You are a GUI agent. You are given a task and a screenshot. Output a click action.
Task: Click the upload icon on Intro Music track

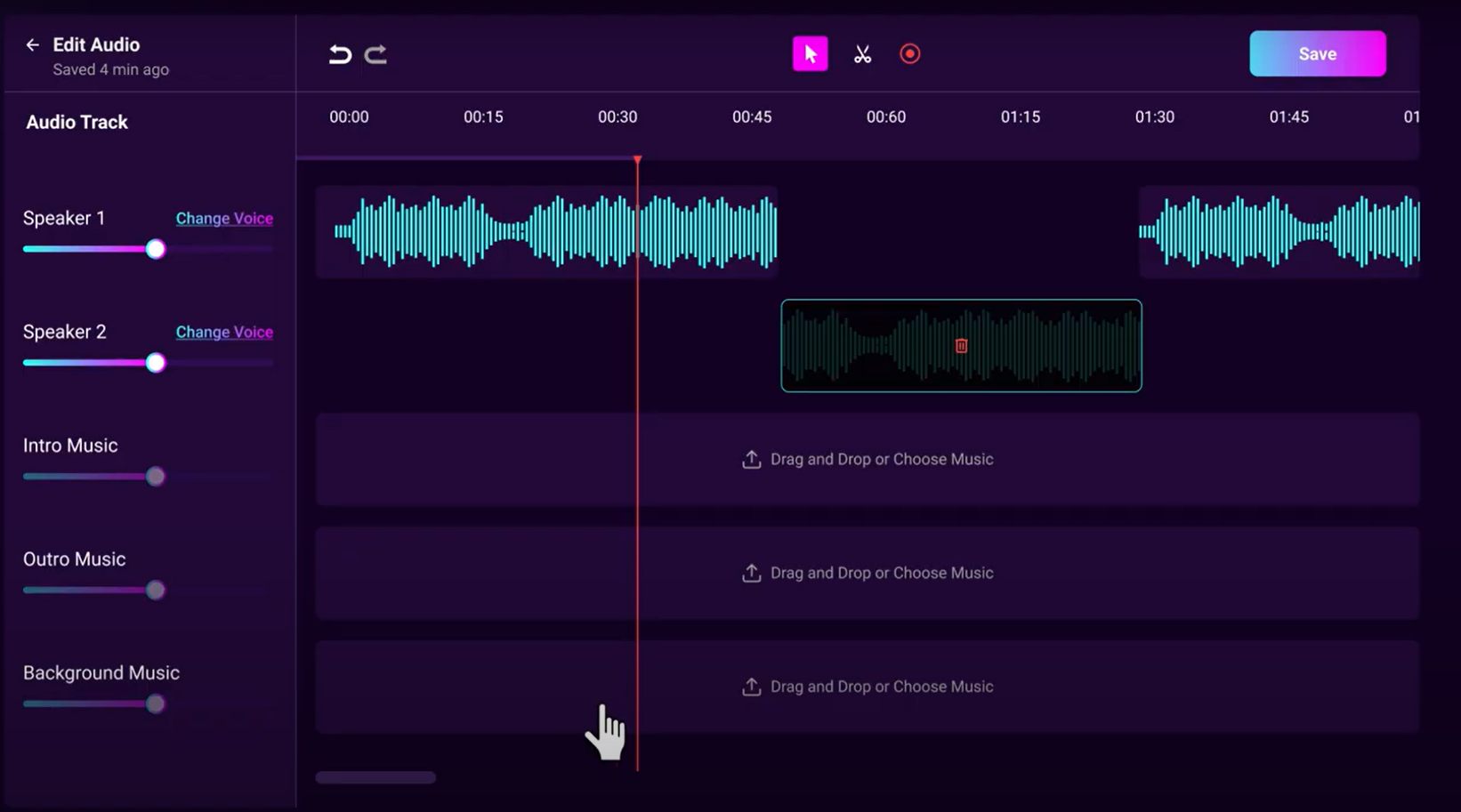coord(752,459)
